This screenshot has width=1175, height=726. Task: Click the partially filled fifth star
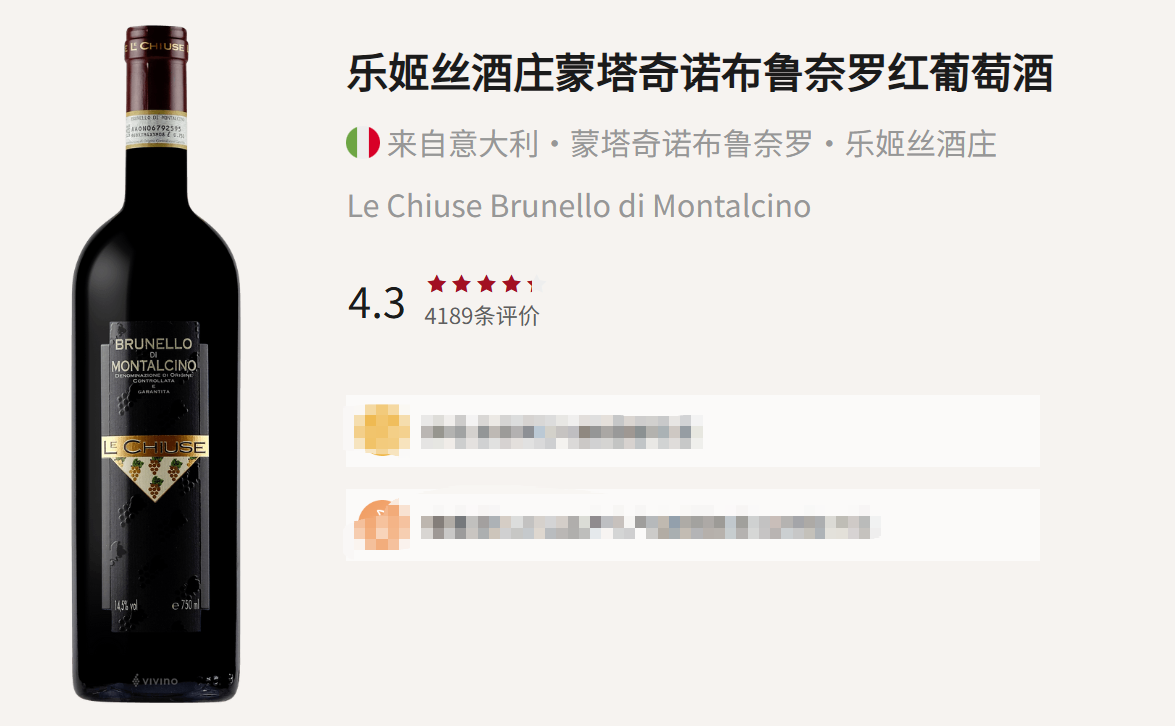point(536,284)
